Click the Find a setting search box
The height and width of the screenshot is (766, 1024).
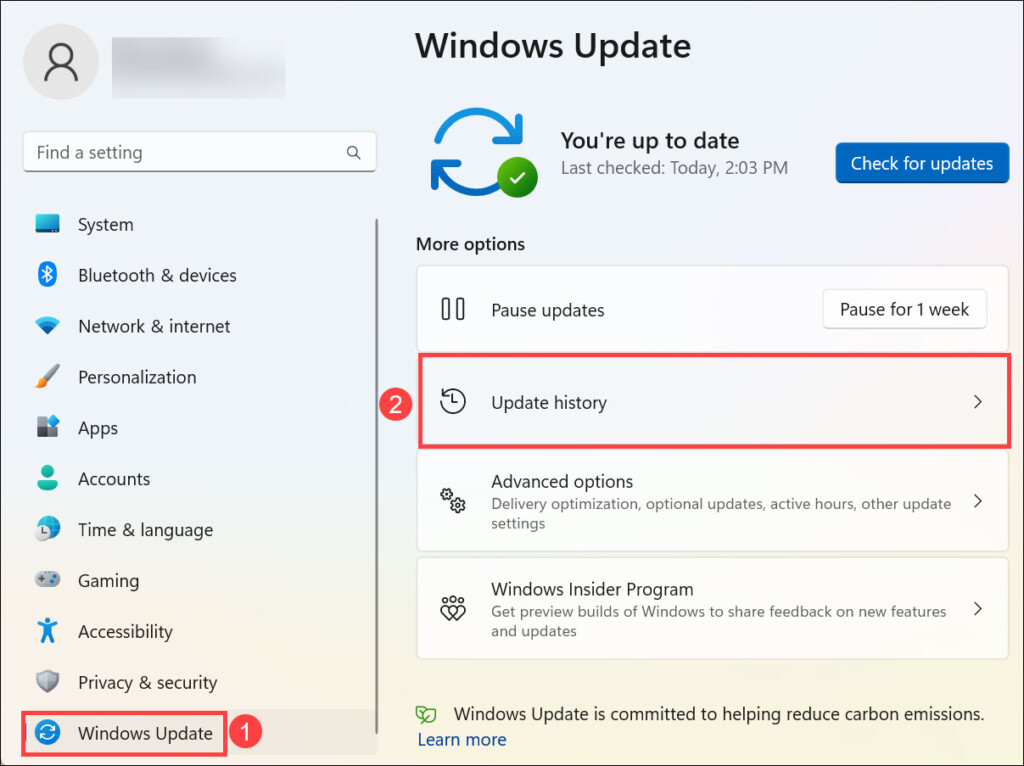click(x=199, y=152)
